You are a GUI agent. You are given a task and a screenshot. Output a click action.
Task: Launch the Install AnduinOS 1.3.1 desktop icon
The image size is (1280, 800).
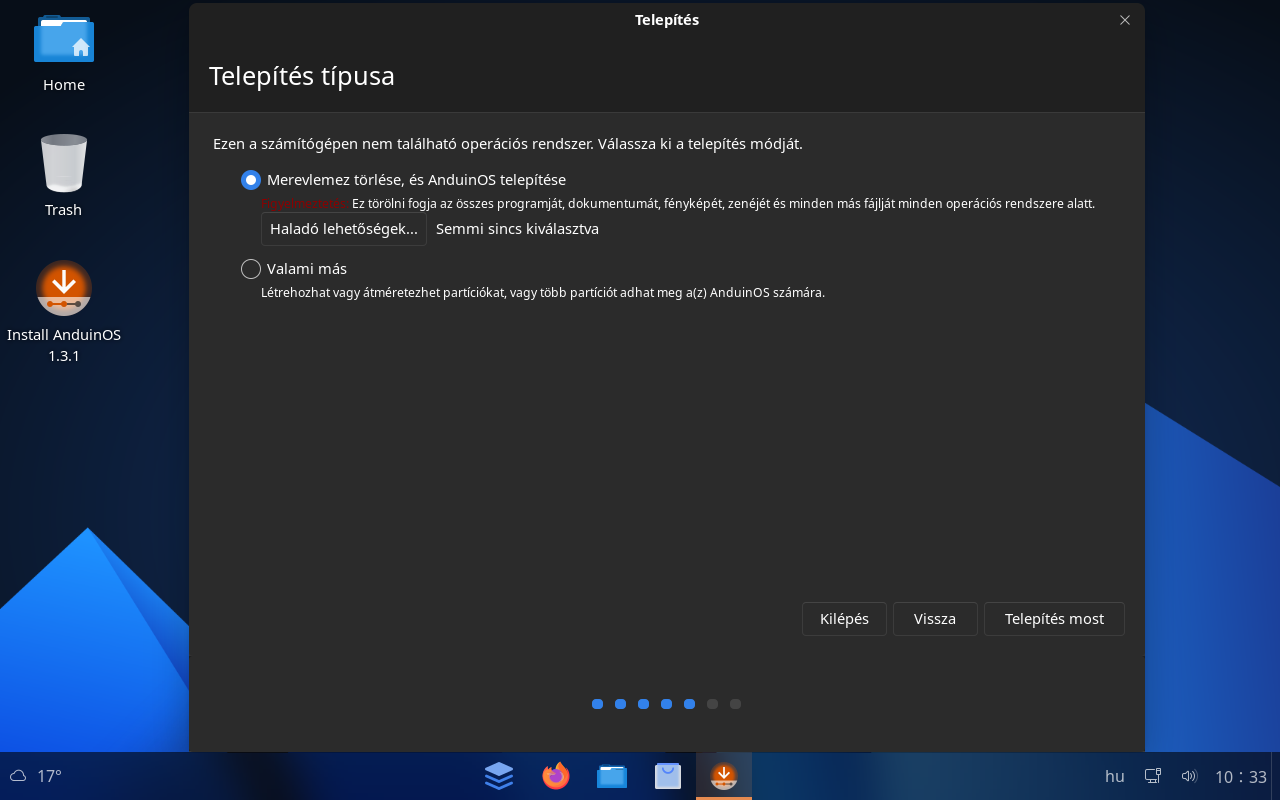64,311
